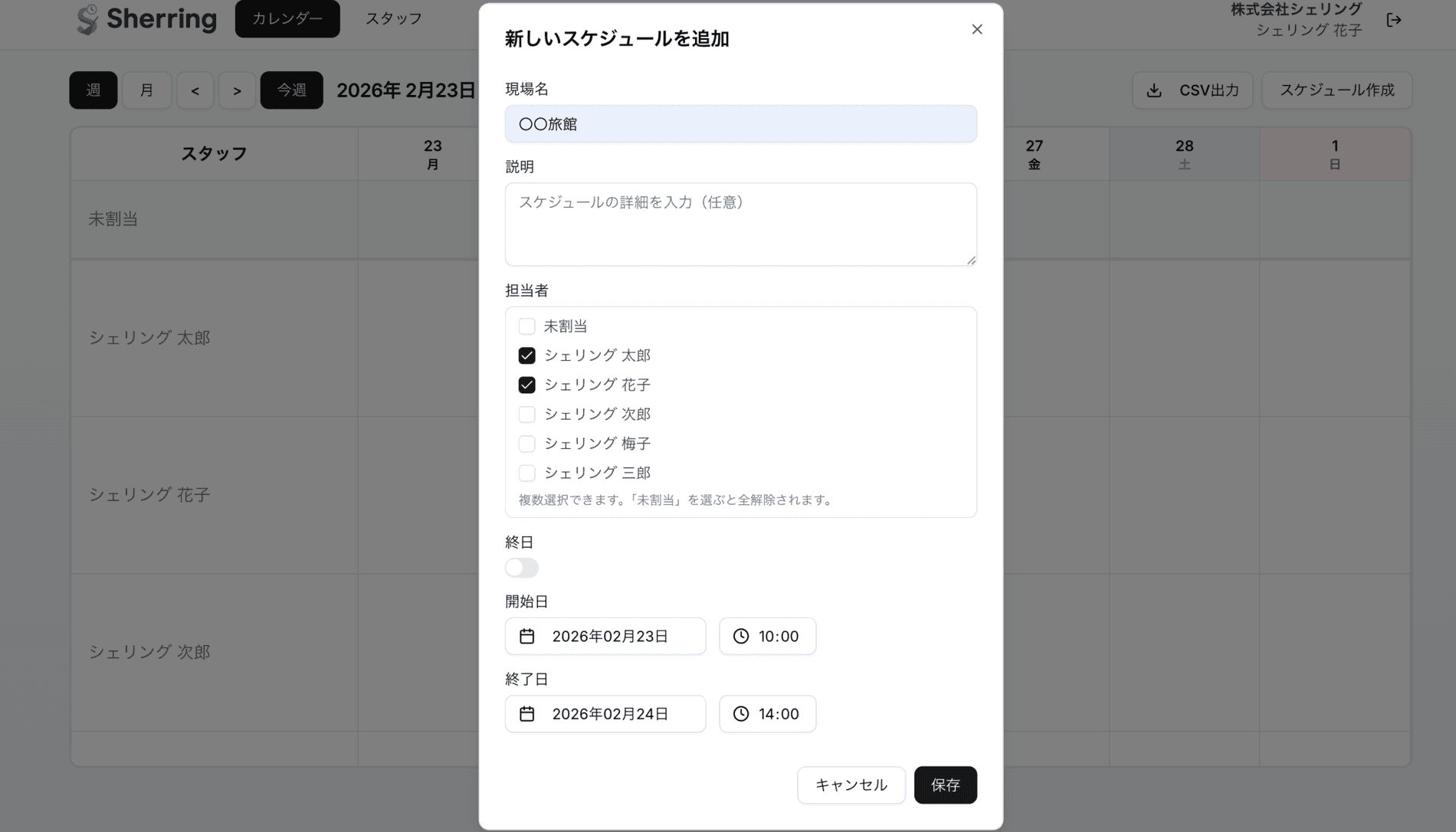Close the dialog with the X icon
This screenshot has height=832, width=1456.
[976, 29]
